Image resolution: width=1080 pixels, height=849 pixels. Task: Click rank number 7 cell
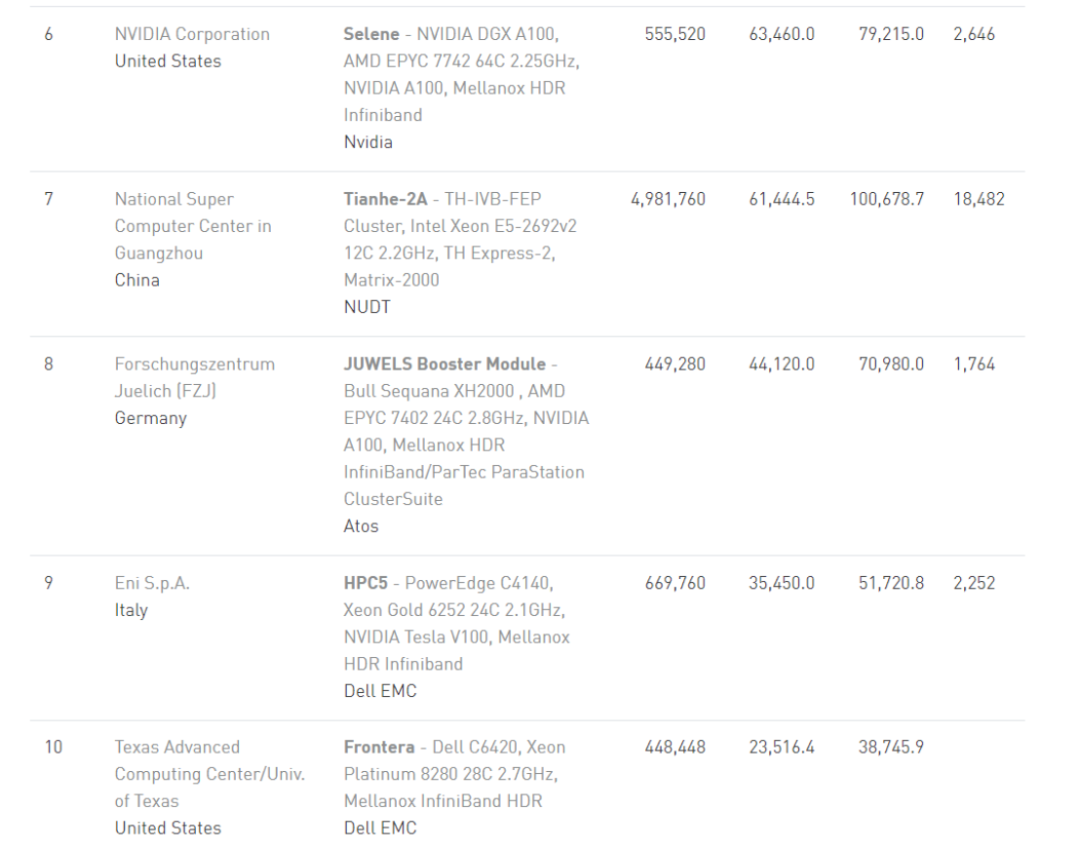pyautogui.click(x=48, y=199)
